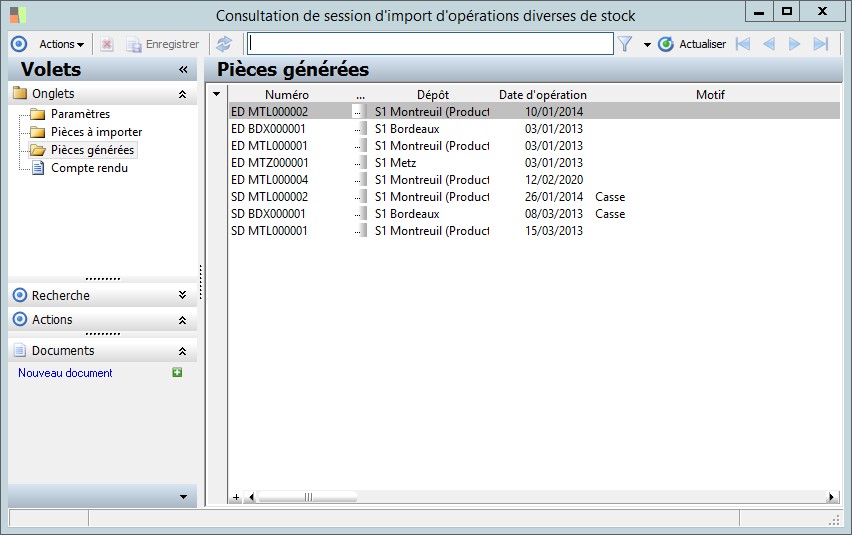Go to the last record
Image resolution: width=852 pixels, height=535 pixels.
[x=820, y=44]
